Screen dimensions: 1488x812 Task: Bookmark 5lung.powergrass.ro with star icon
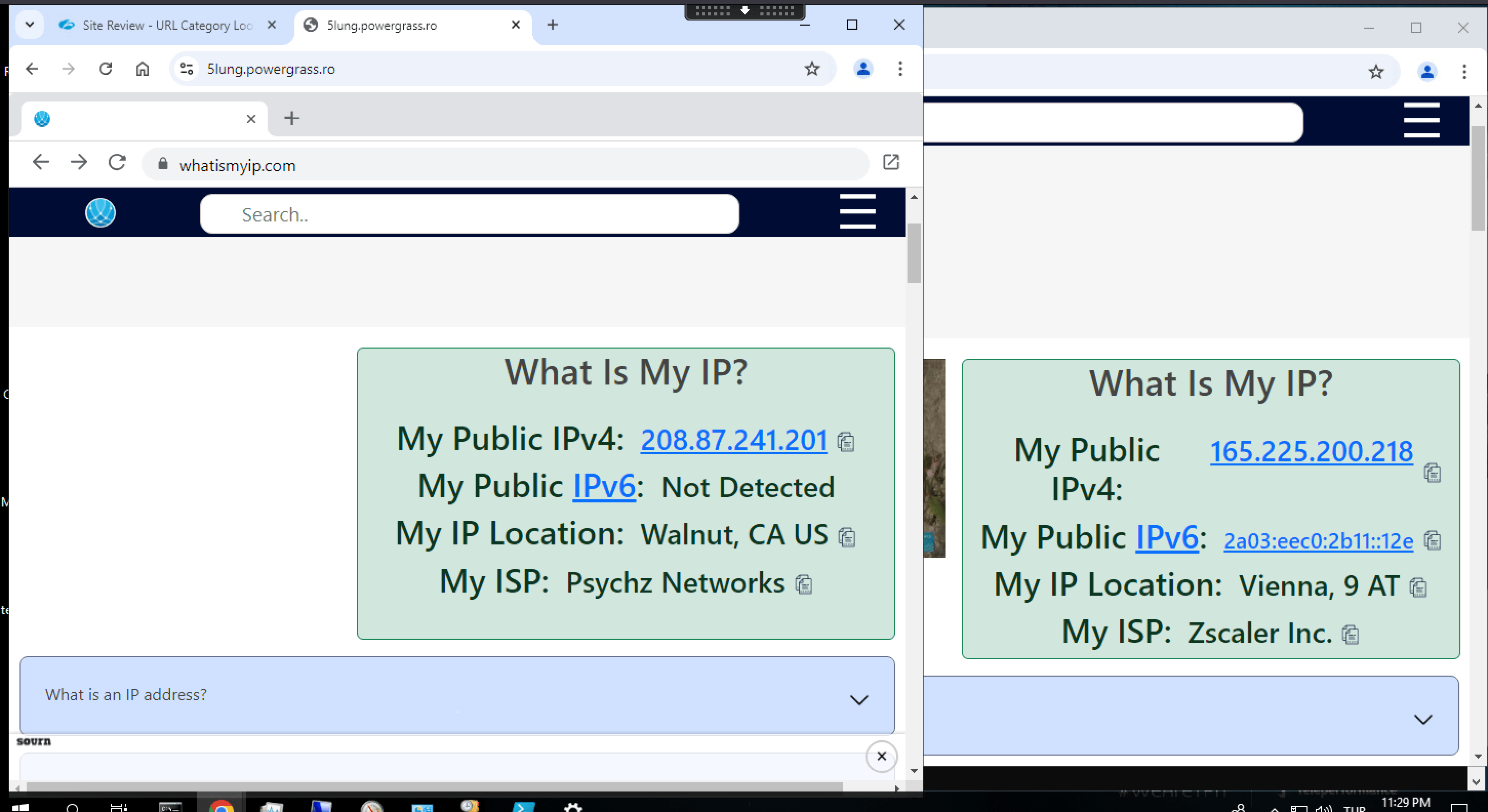tap(812, 69)
